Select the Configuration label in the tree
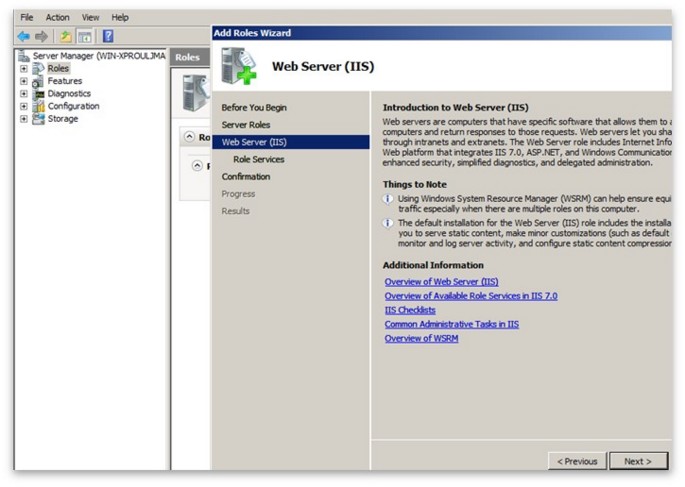Image resolution: width=685 pixels, height=487 pixels. click(x=73, y=106)
